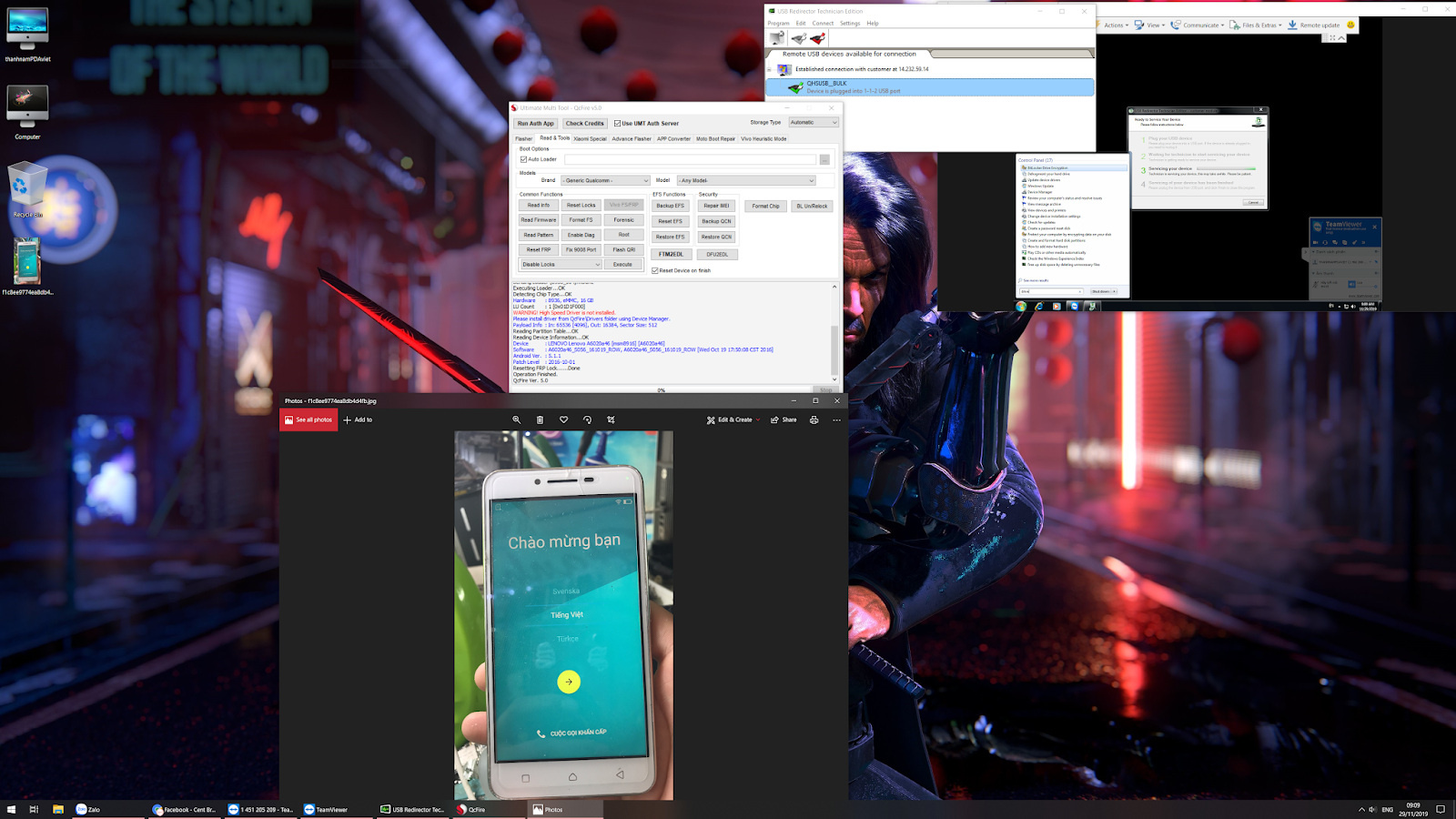The height and width of the screenshot is (819, 1456).
Task: Click Check Credits in UMT
Action: (582, 123)
